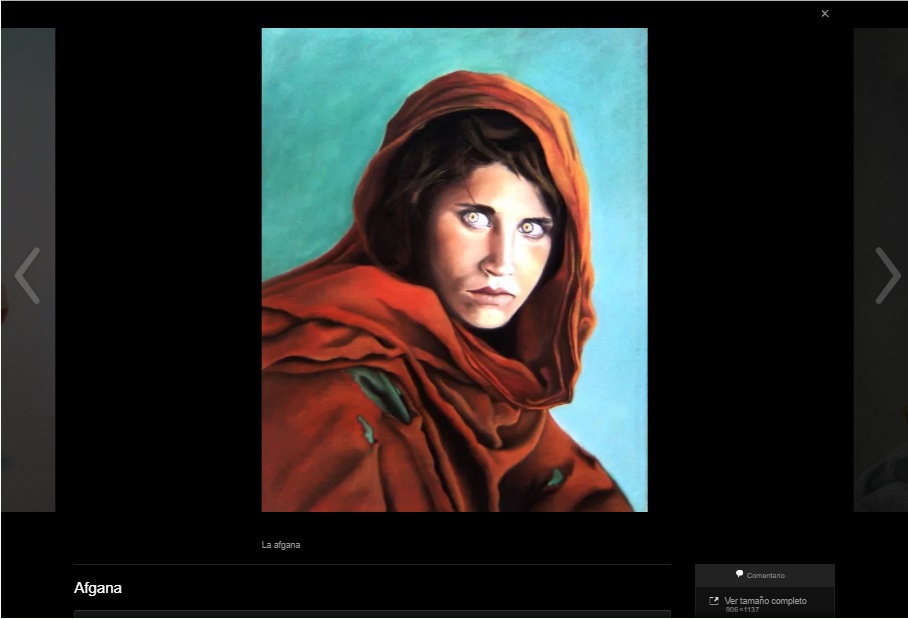
Task: Close the image lightbox viewer
Action: tap(825, 14)
